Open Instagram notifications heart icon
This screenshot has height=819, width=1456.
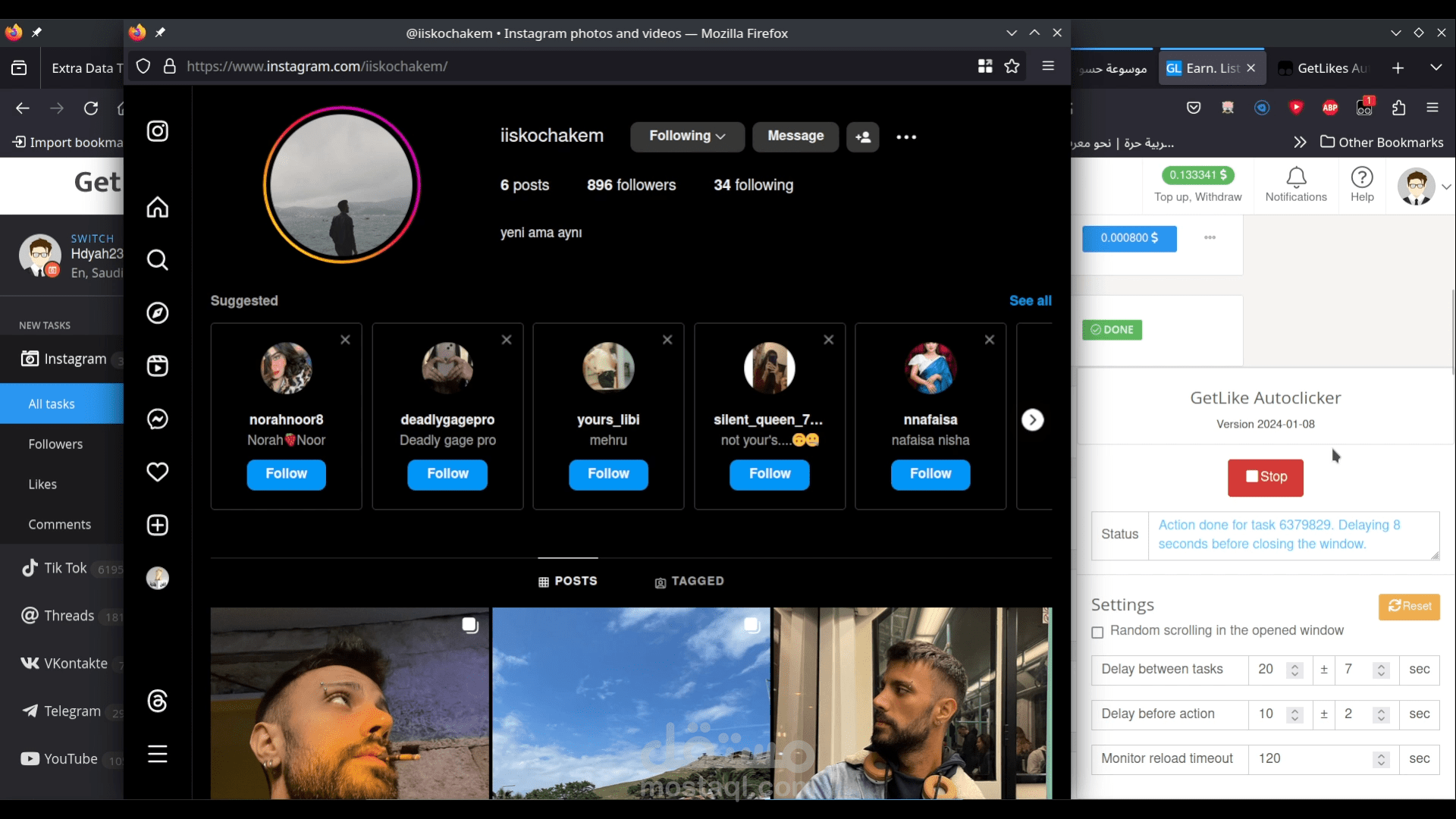pos(157,472)
